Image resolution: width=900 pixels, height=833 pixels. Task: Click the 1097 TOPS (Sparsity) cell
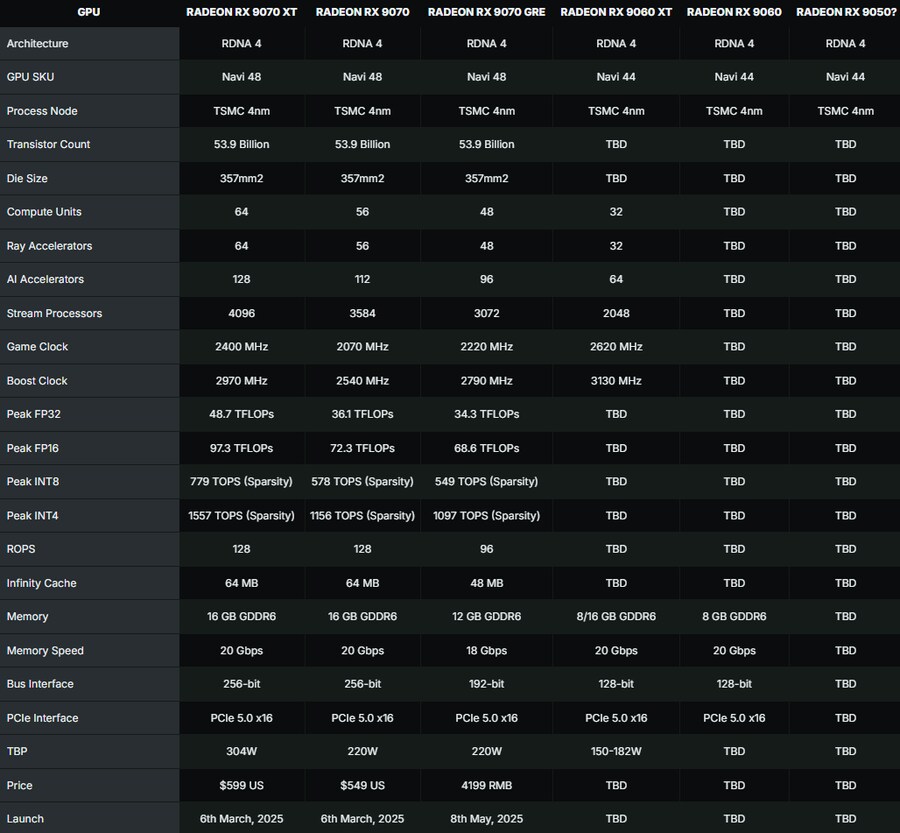pos(486,516)
